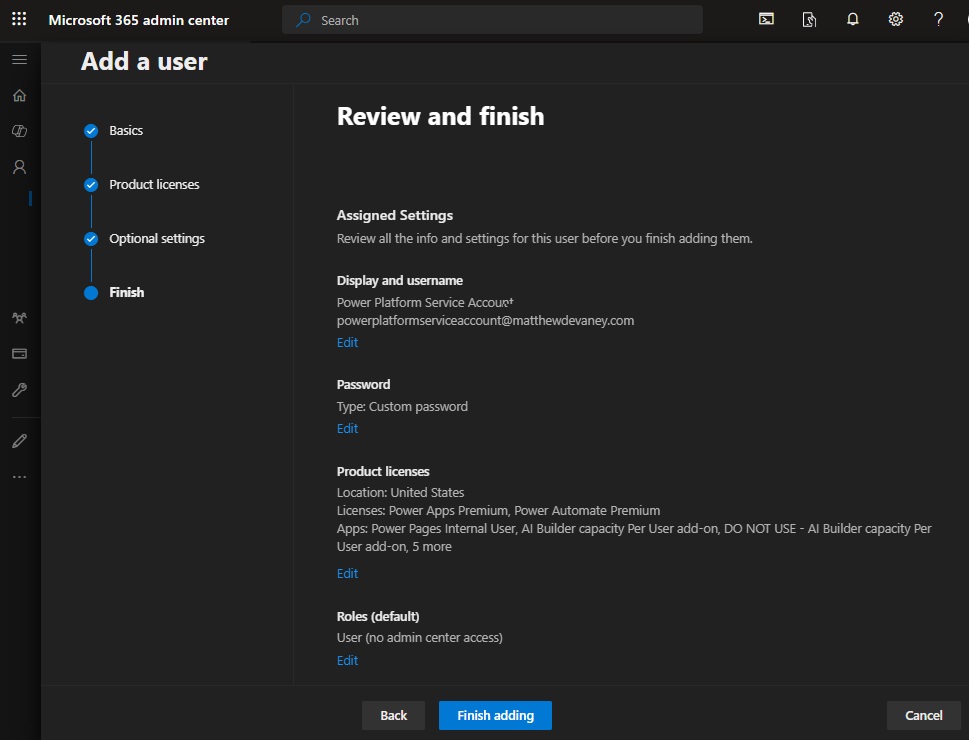The width and height of the screenshot is (969, 740).
Task: Select powerplatformserviceaccount@matthewdevaney.com text
Action: click(x=485, y=321)
